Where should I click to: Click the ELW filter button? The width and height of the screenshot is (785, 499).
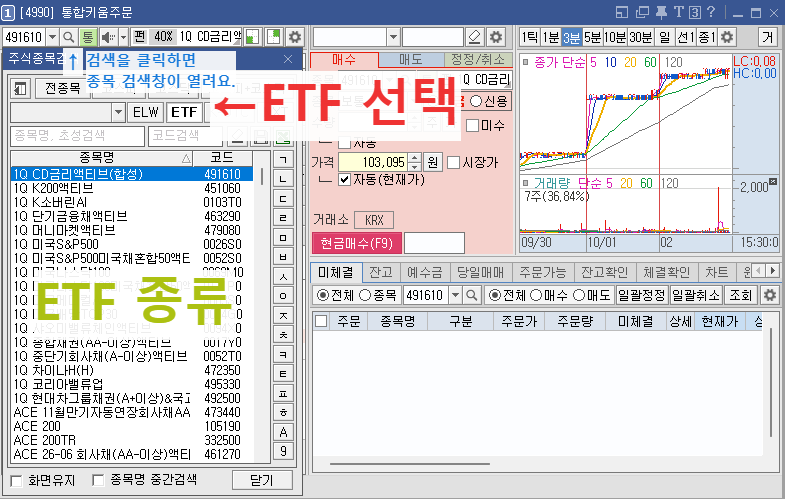click(146, 113)
